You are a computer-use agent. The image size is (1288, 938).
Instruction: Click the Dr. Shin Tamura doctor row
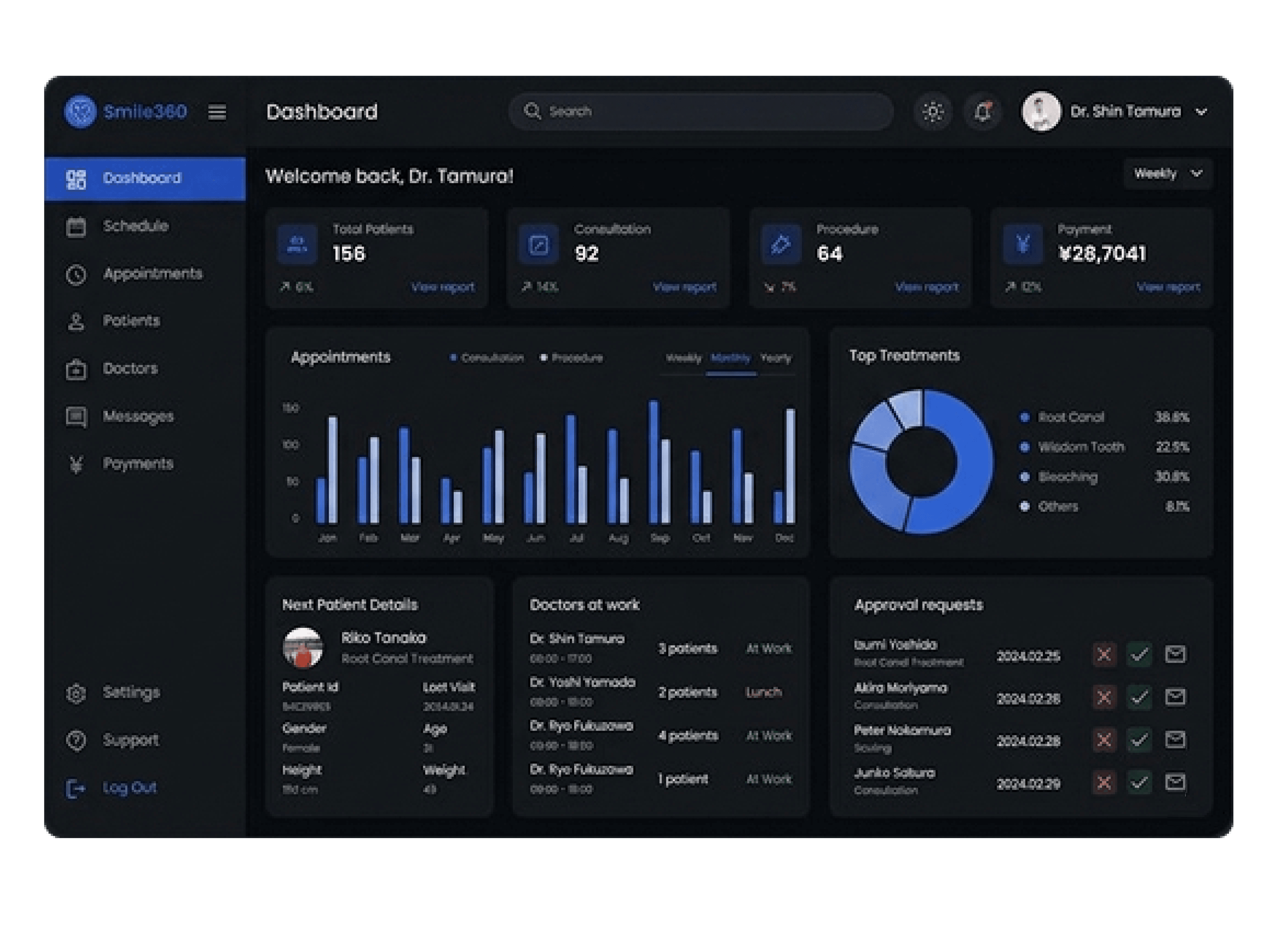point(660,649)
